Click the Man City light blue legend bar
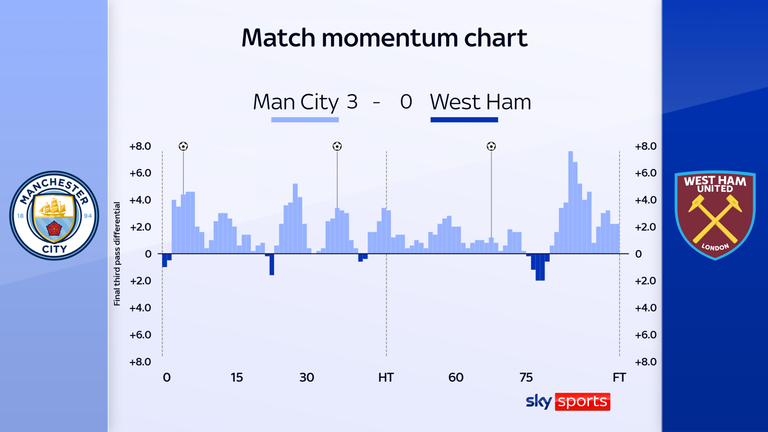Viewport: 768px width, 432px height. 305,121
